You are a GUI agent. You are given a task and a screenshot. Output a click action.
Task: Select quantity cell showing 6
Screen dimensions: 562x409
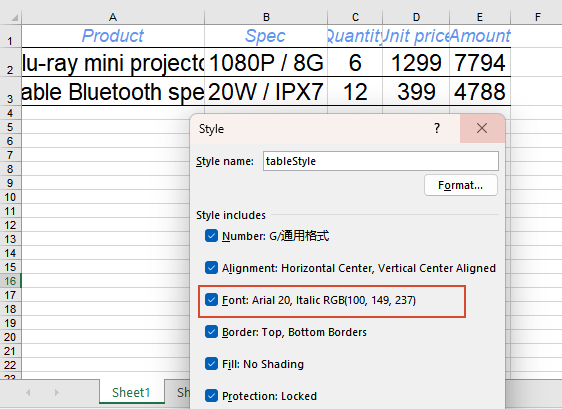[x=355, y=63]
